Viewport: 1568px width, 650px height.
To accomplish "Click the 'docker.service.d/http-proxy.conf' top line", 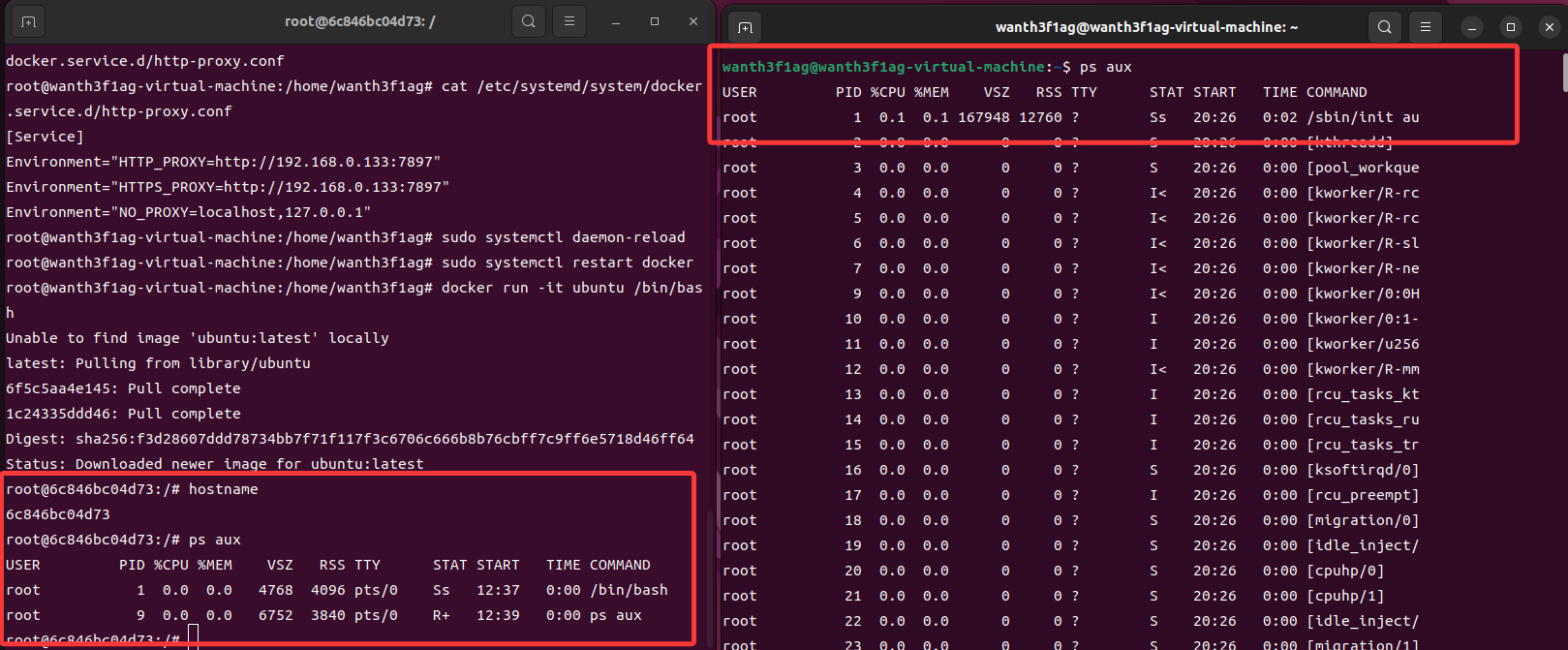I will coord(145,61).
